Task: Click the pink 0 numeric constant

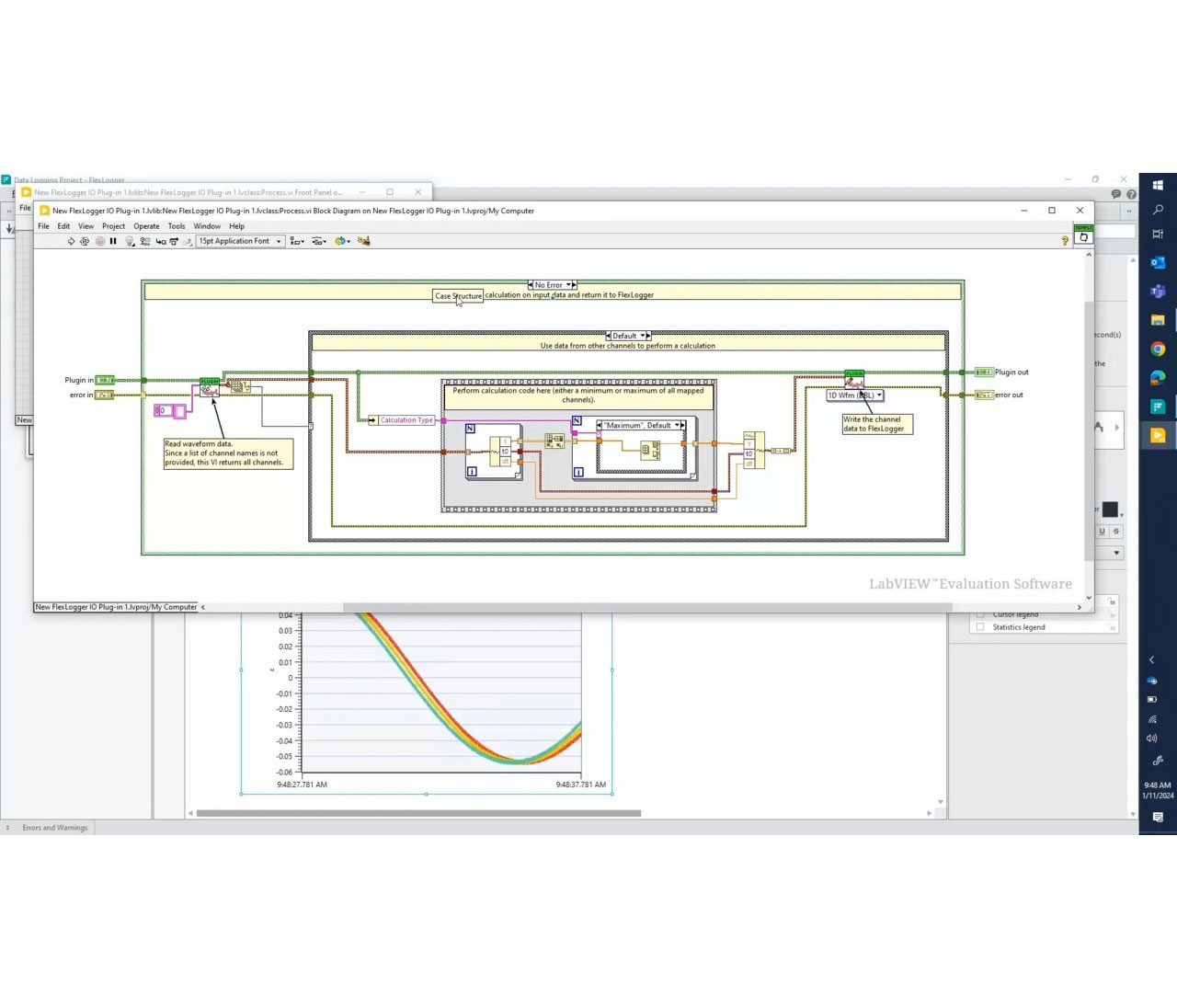Action: (x=164, y=410)
